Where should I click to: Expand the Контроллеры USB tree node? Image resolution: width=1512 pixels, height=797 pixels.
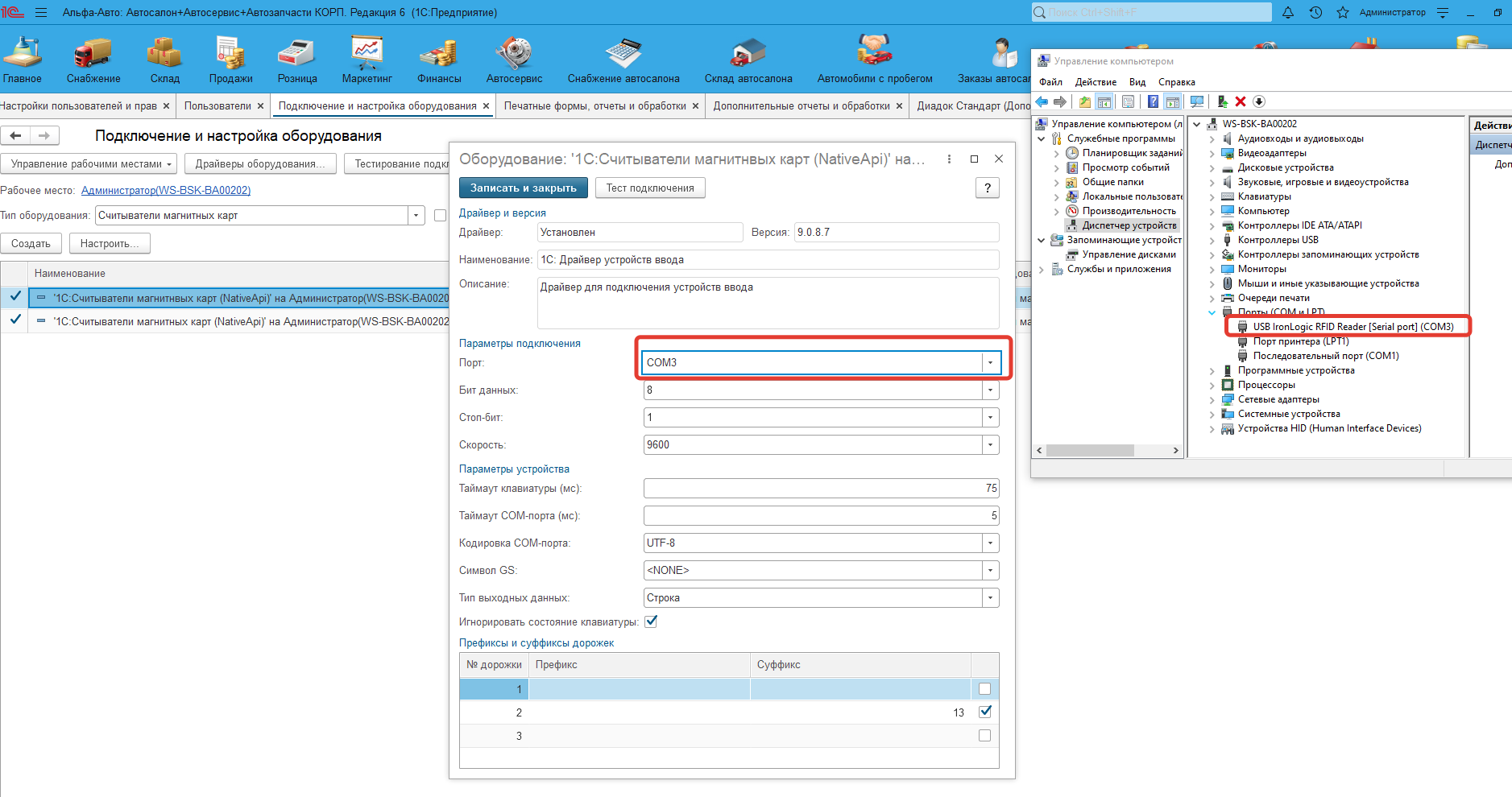(1212, 240)
